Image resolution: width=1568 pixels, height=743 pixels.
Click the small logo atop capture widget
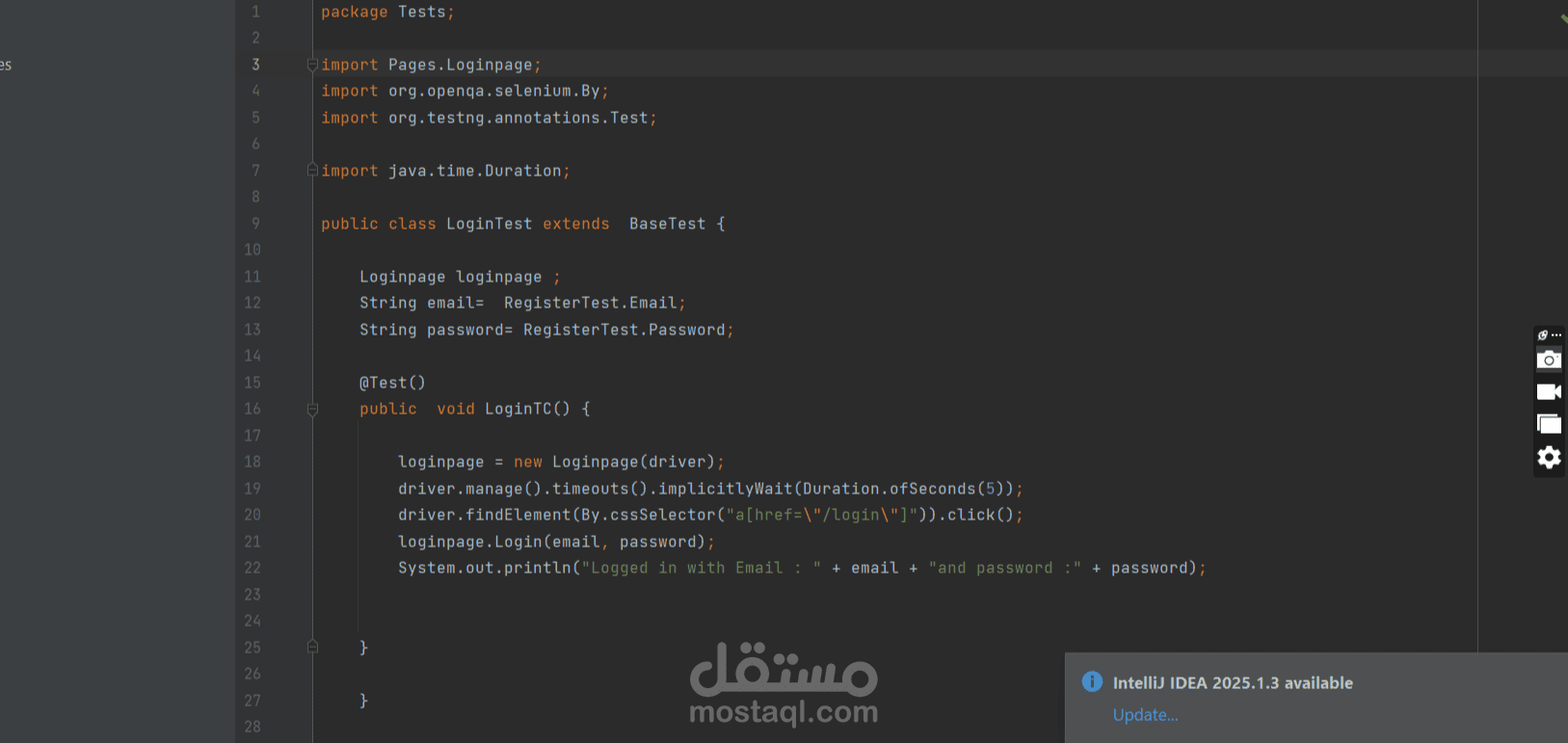[1542, 335]
